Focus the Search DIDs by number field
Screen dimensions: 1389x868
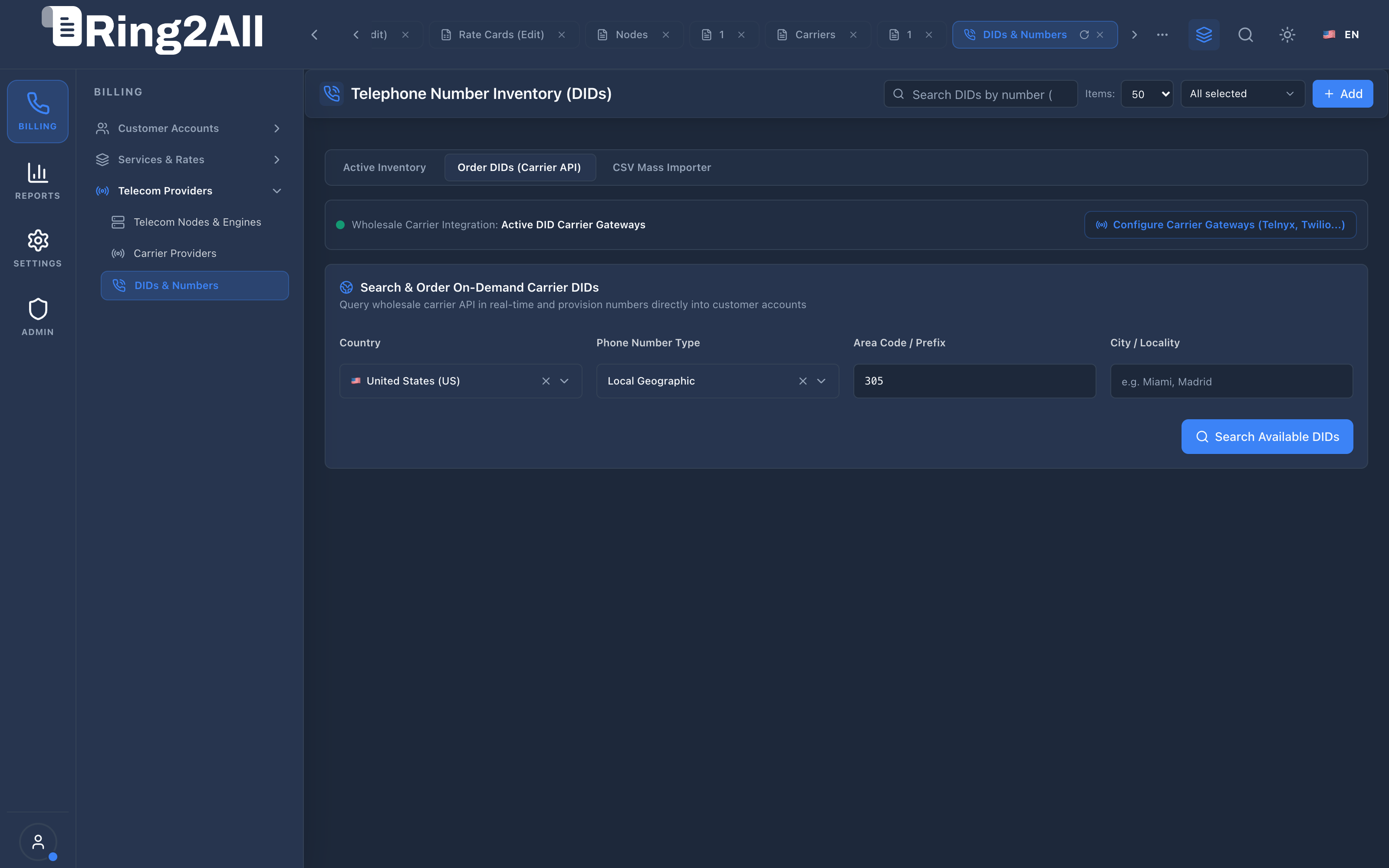point(981,94)
